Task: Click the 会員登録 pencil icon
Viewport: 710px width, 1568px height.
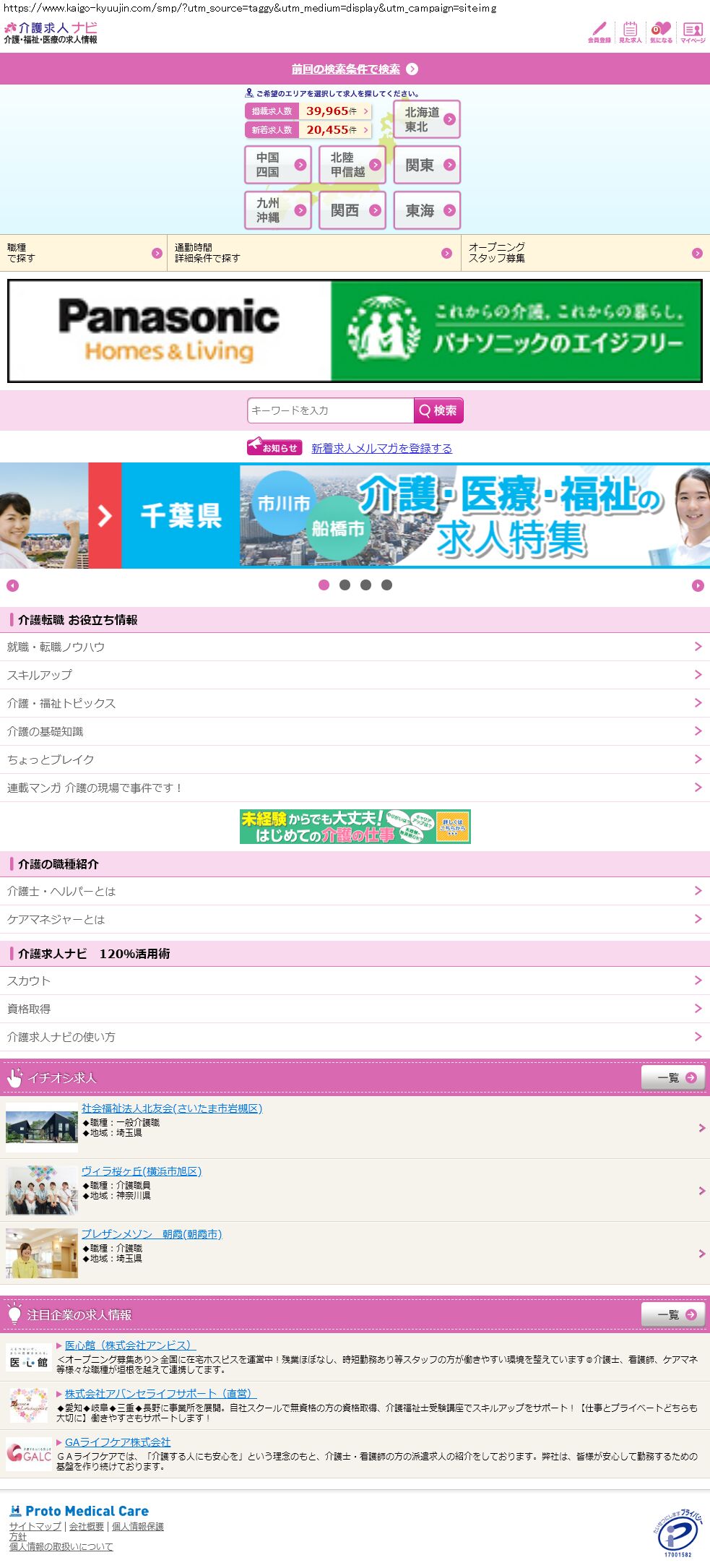Action: pos(599,32)
